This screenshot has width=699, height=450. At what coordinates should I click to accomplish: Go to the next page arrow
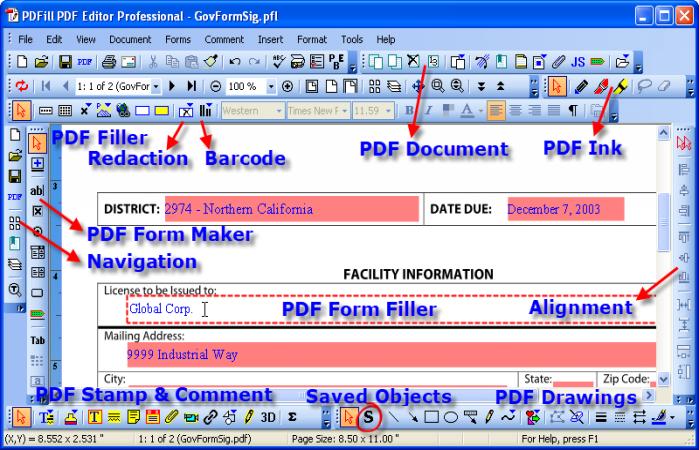[172, 86]
